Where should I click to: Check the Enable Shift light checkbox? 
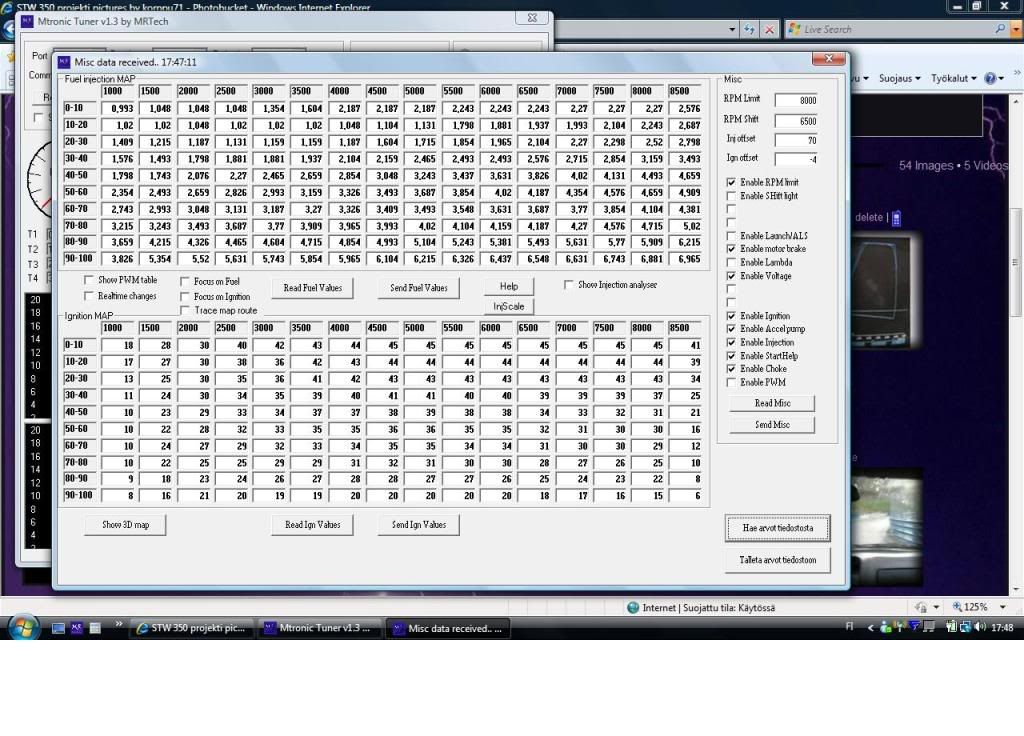point(731,196)
